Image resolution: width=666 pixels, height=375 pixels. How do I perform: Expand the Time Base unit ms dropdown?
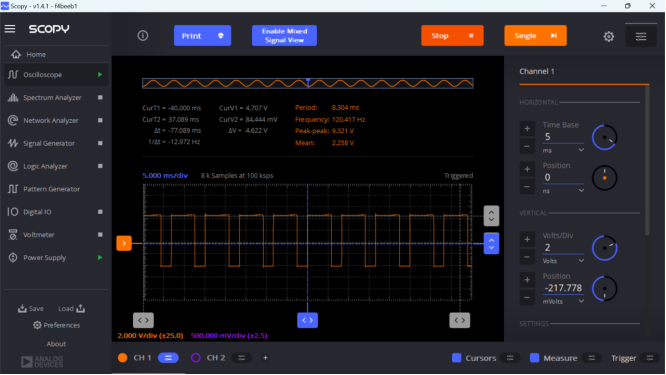tap(563, 150)
